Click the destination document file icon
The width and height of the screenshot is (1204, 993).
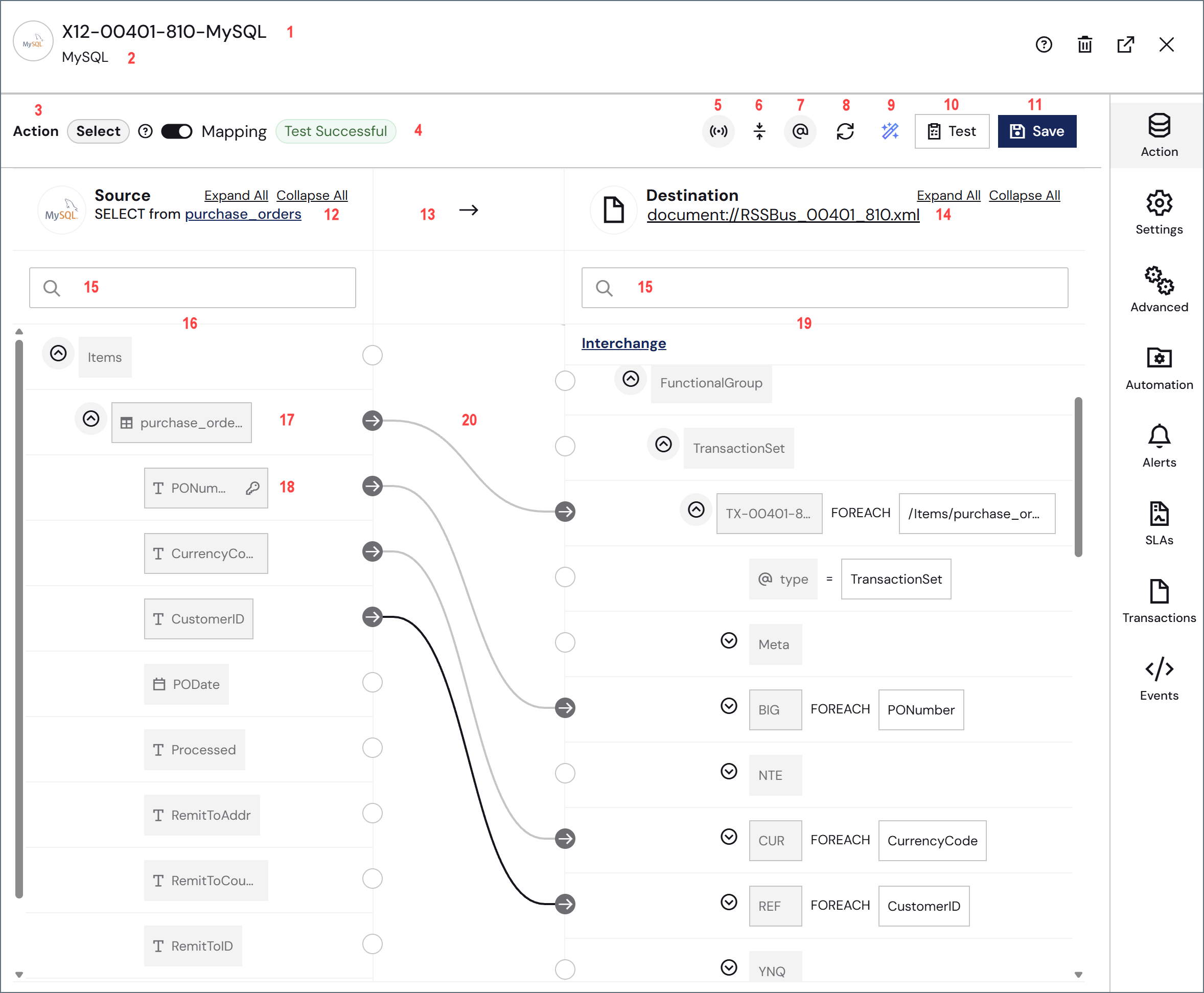coord(614,210)
